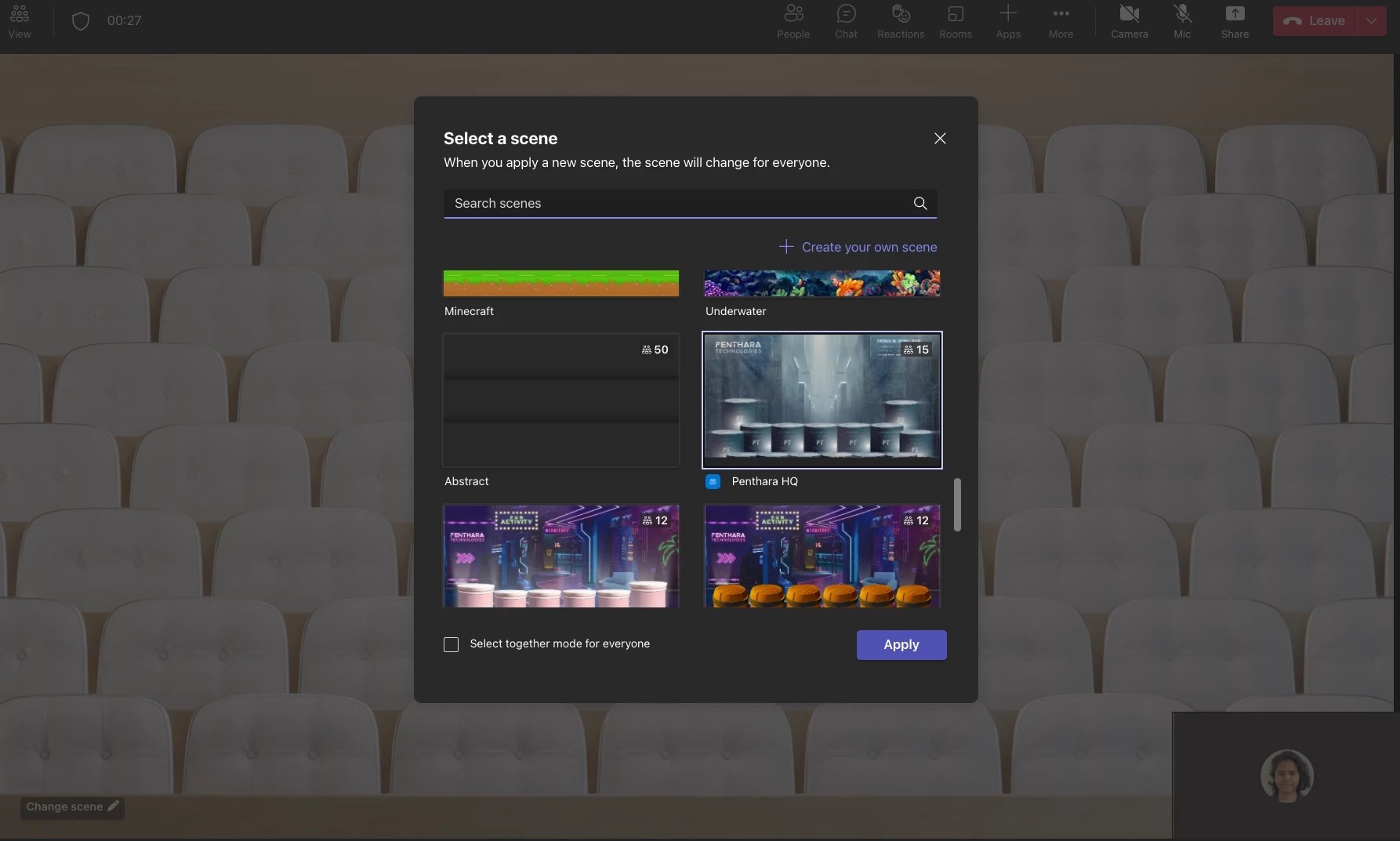Open the Apps panel
1400x841 pixels.
[x=1008, y=20]
